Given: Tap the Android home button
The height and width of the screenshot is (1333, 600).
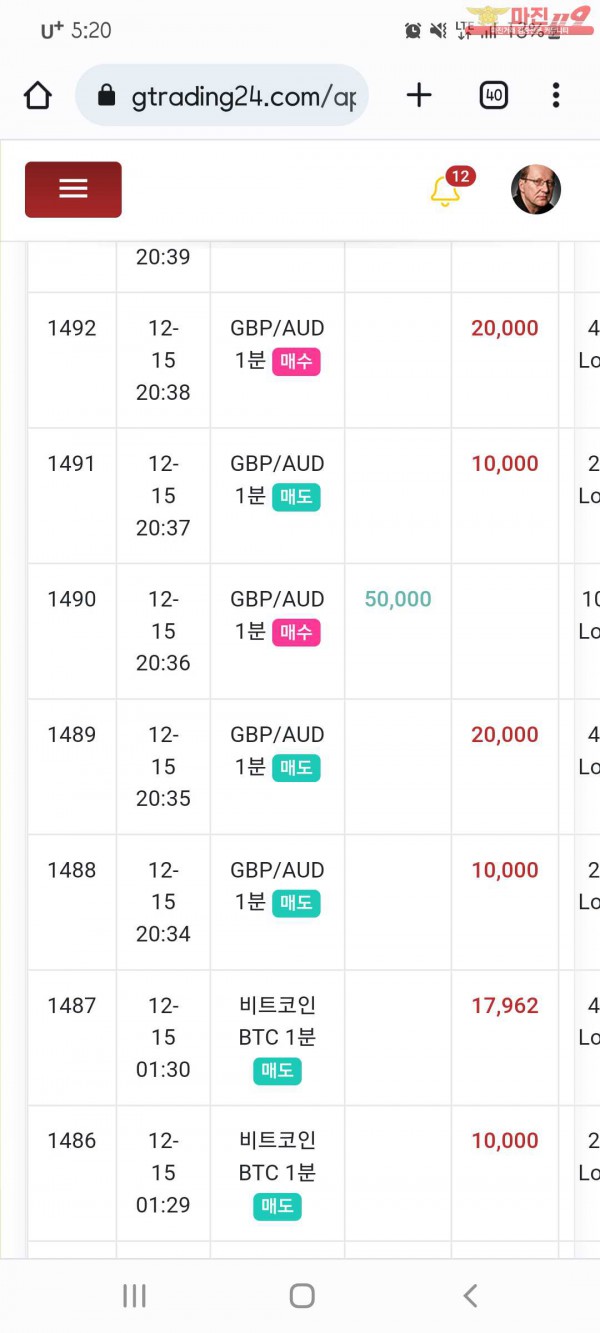Looking at the screenshot, I should point(301,1296).
